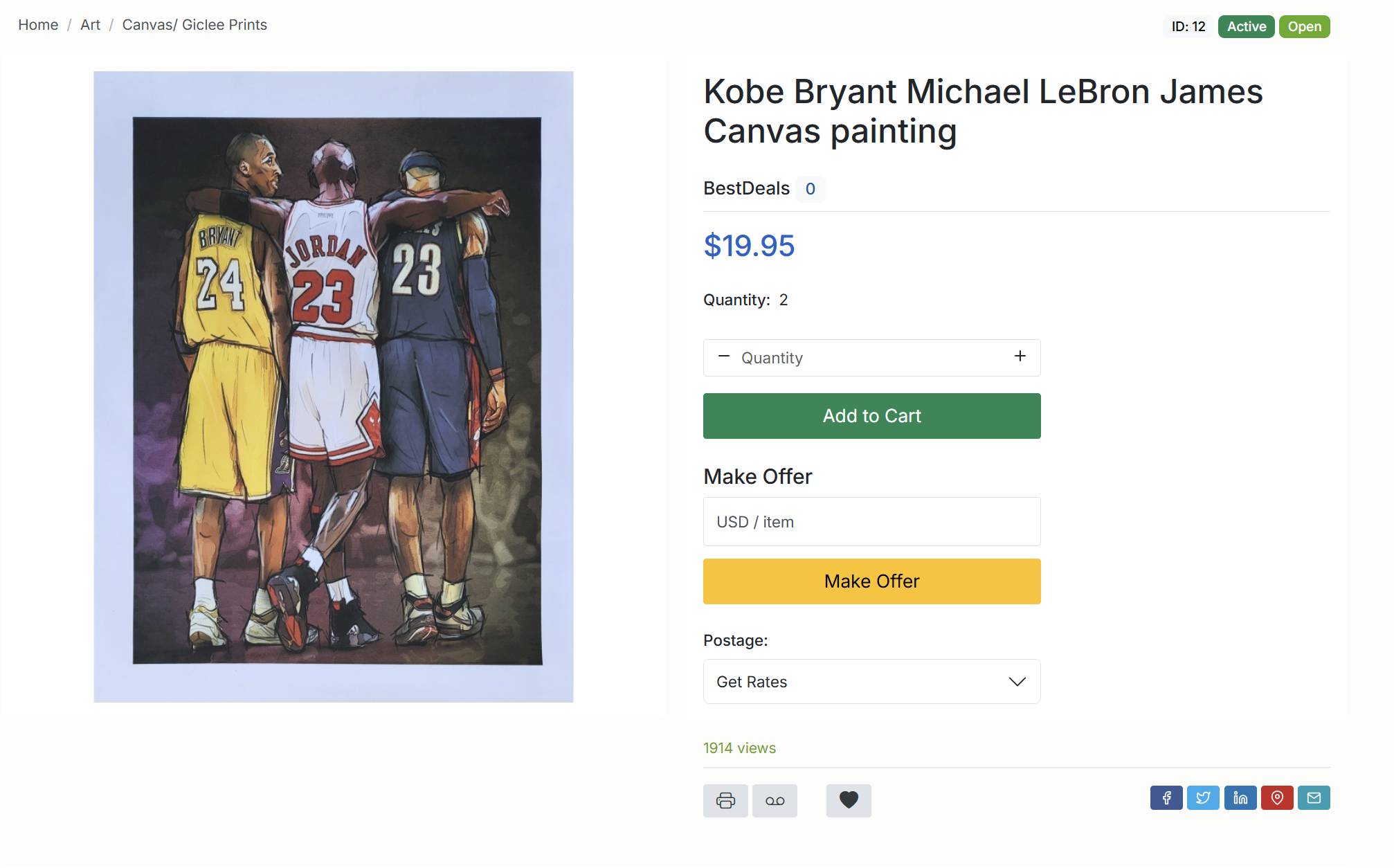
Task: Share listing by email icon
Action: tap(1314, 798)
